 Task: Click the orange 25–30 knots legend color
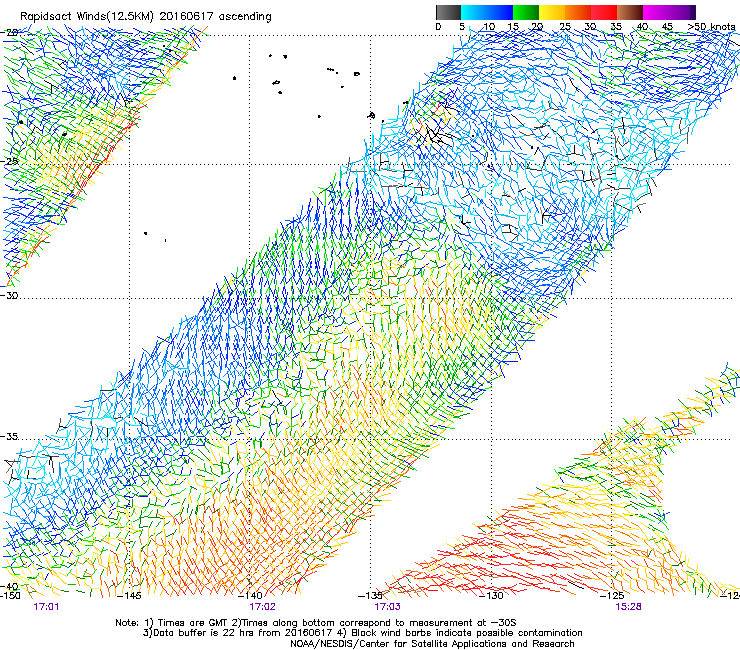(x=578, y=12)
